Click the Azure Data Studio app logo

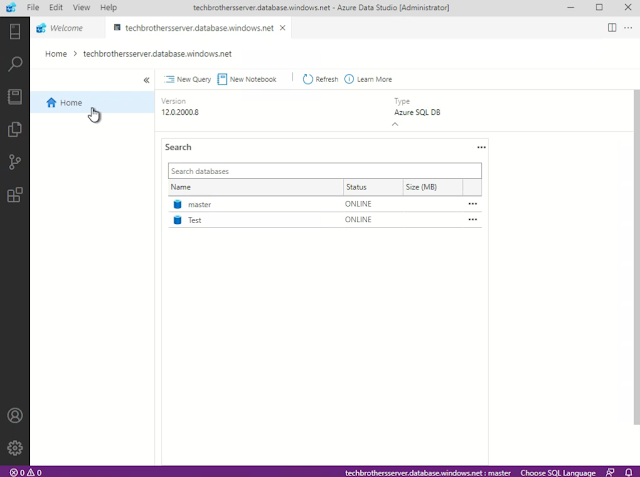11,7
